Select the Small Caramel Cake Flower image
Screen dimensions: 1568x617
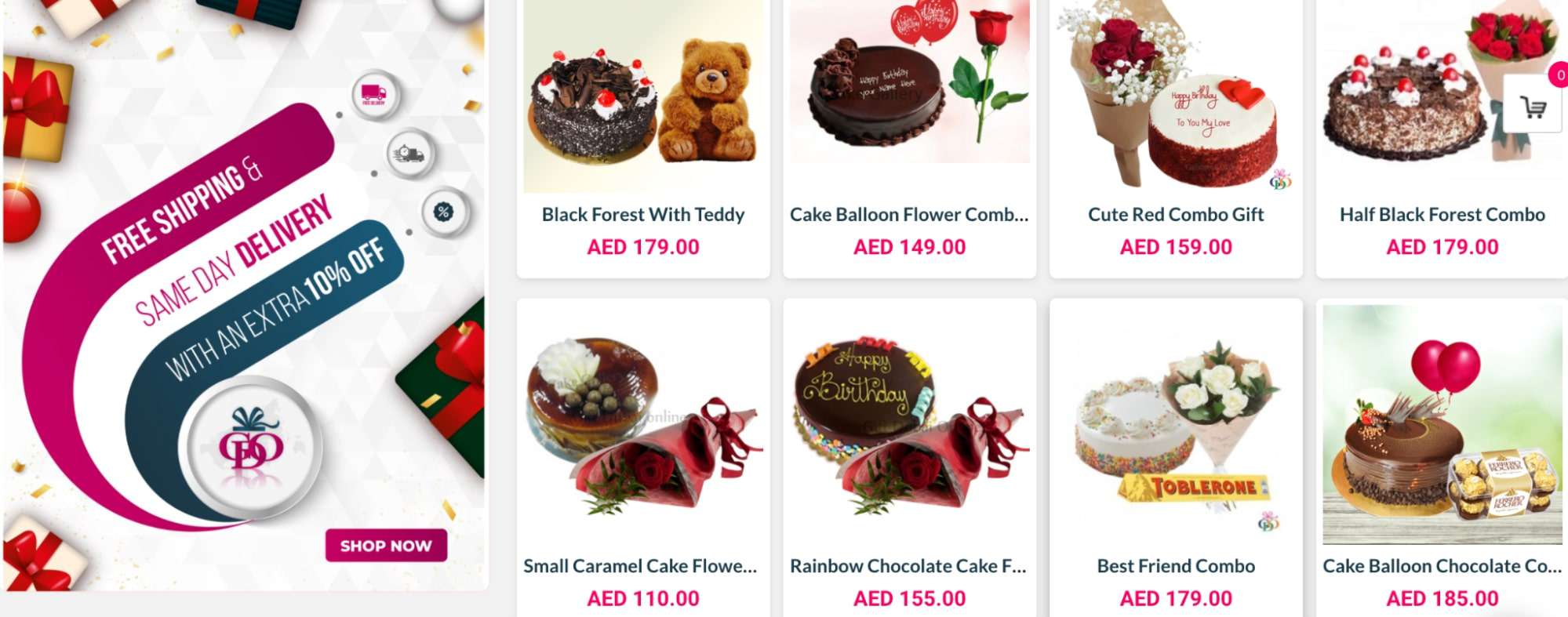click(643, 425)
